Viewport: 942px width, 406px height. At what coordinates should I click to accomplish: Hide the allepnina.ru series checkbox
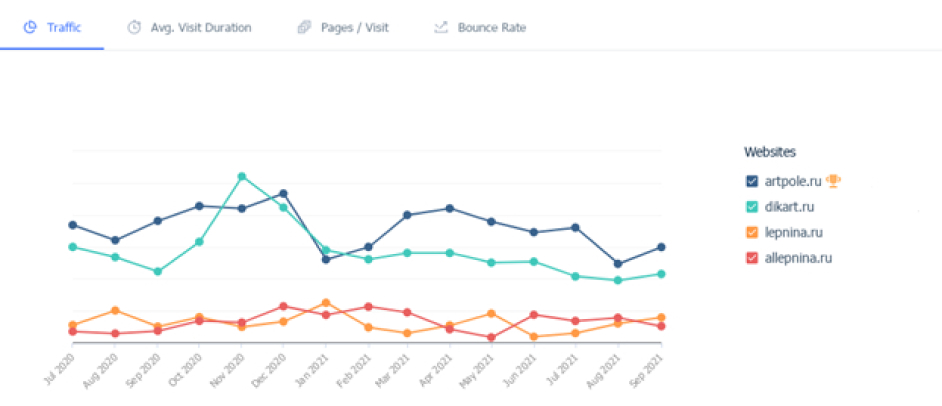click(752, 258)
